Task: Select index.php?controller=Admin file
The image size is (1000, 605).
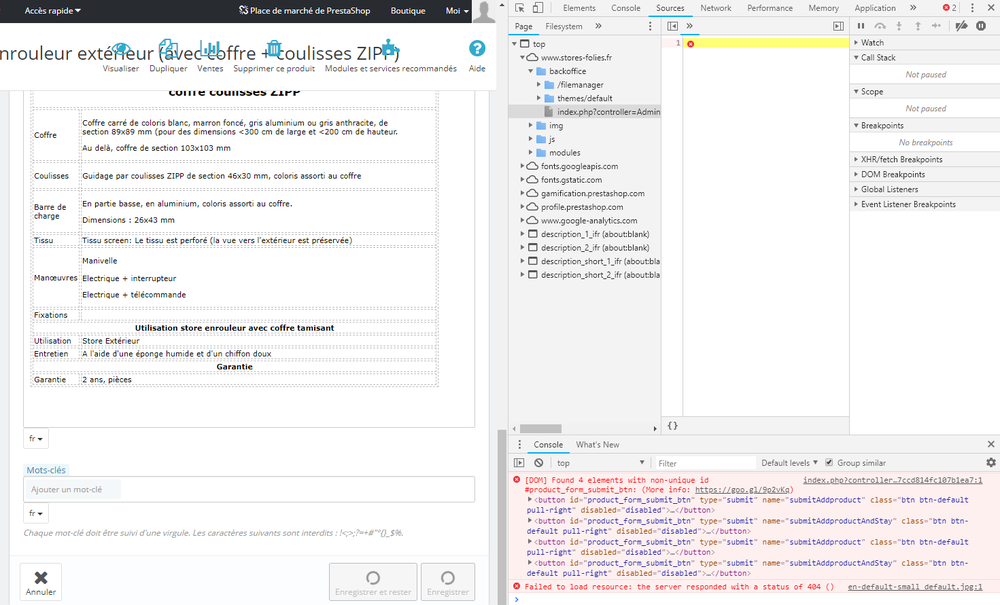Action: (x=608, y=112)
